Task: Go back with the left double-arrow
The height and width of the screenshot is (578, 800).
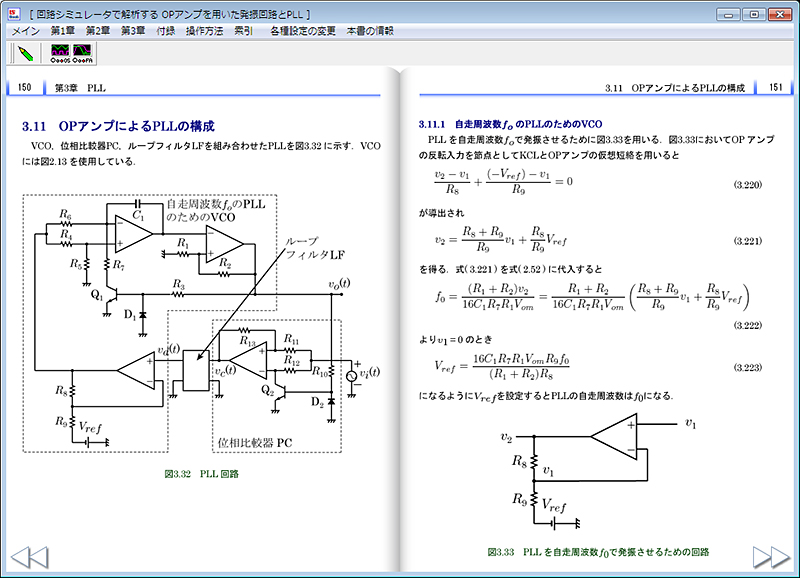Action: point(30,557)
